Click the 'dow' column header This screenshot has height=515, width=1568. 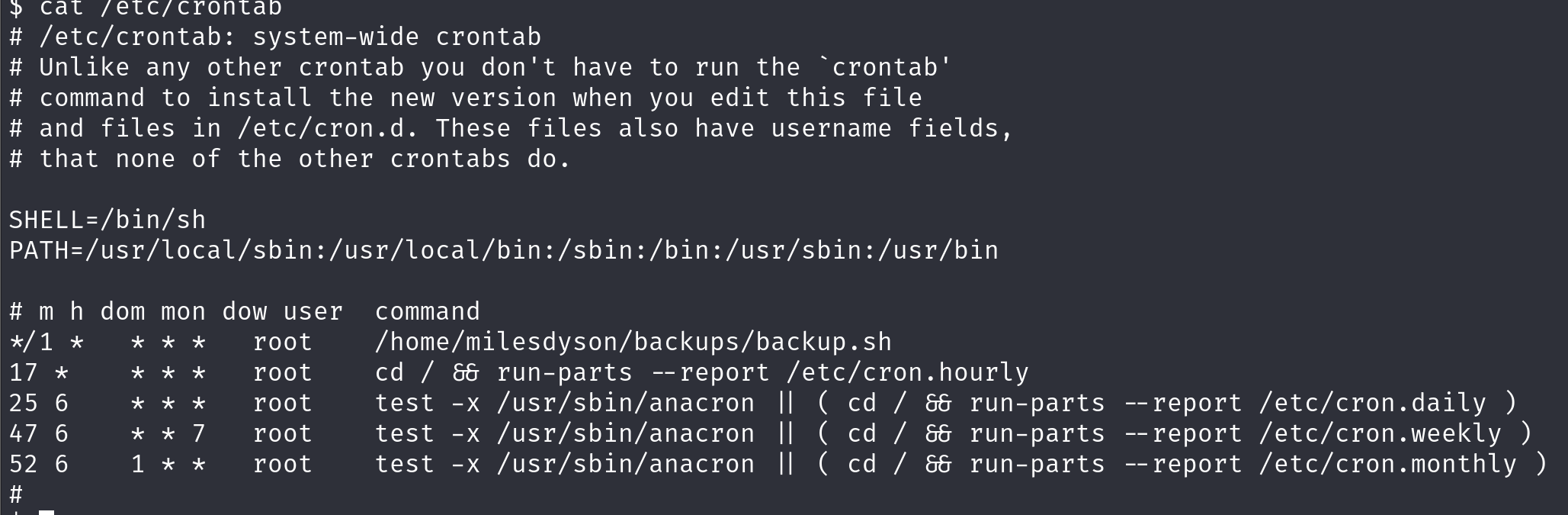pyautogui.click(x=245, y=311)
